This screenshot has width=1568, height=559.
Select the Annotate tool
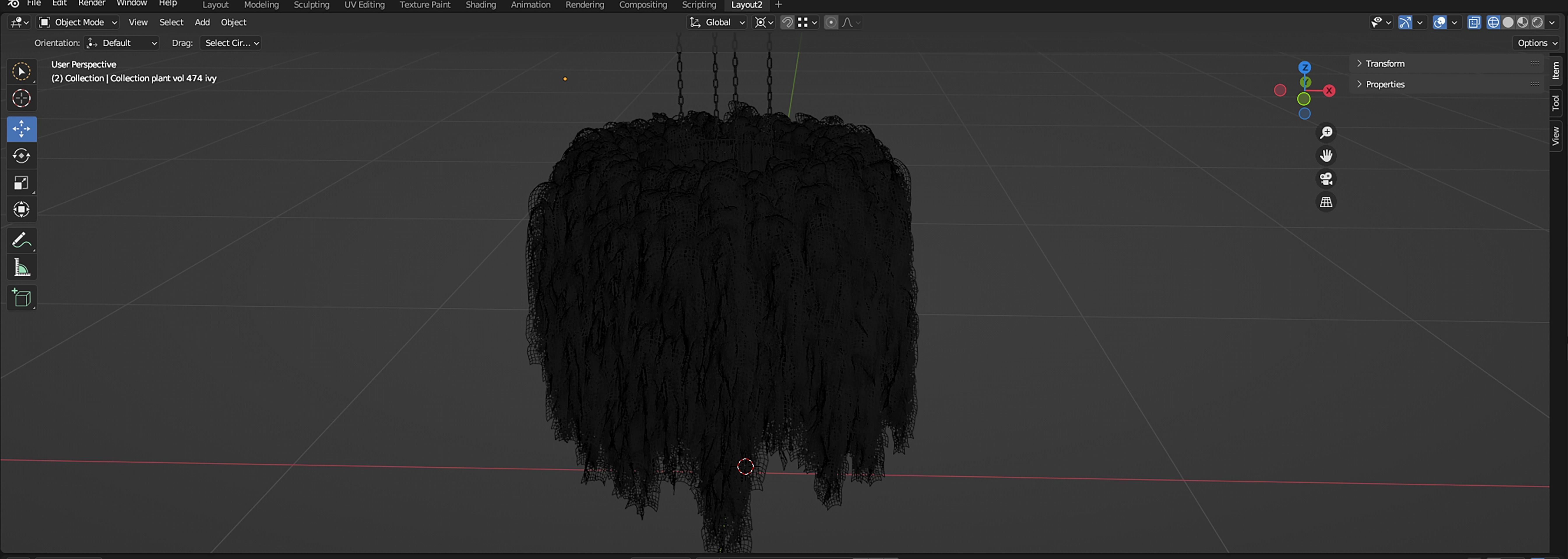21,240
